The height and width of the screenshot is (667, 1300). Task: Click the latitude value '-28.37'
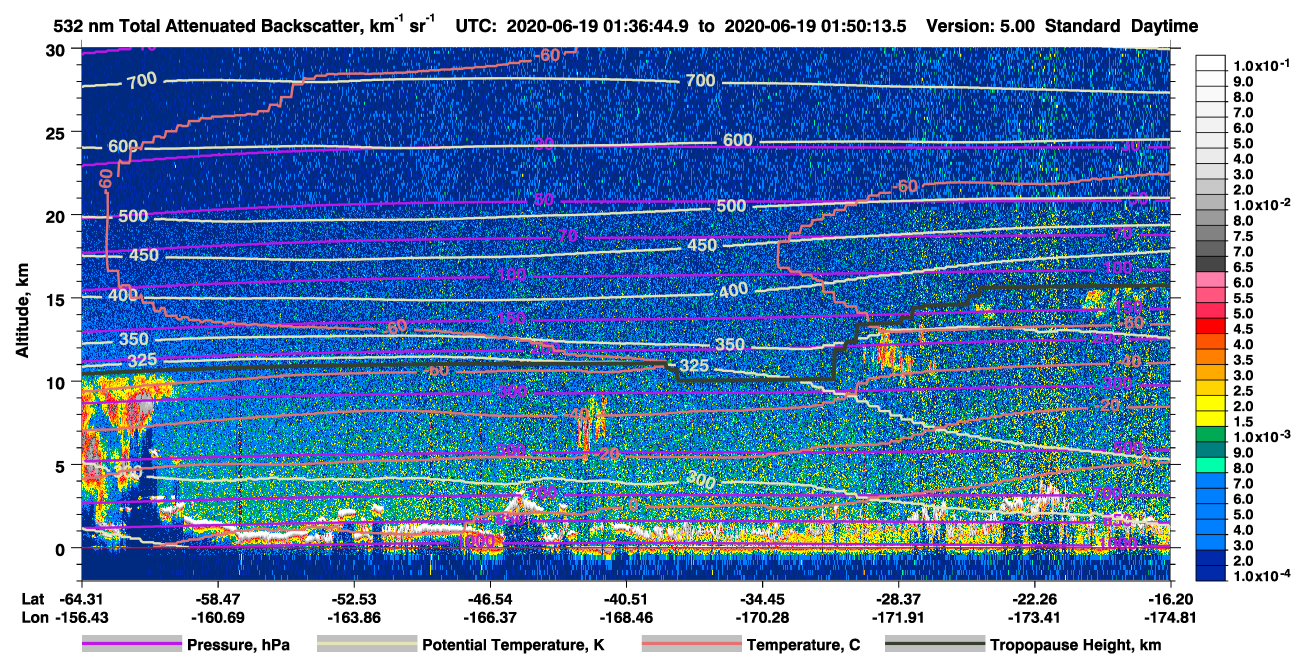pos(899,598)
